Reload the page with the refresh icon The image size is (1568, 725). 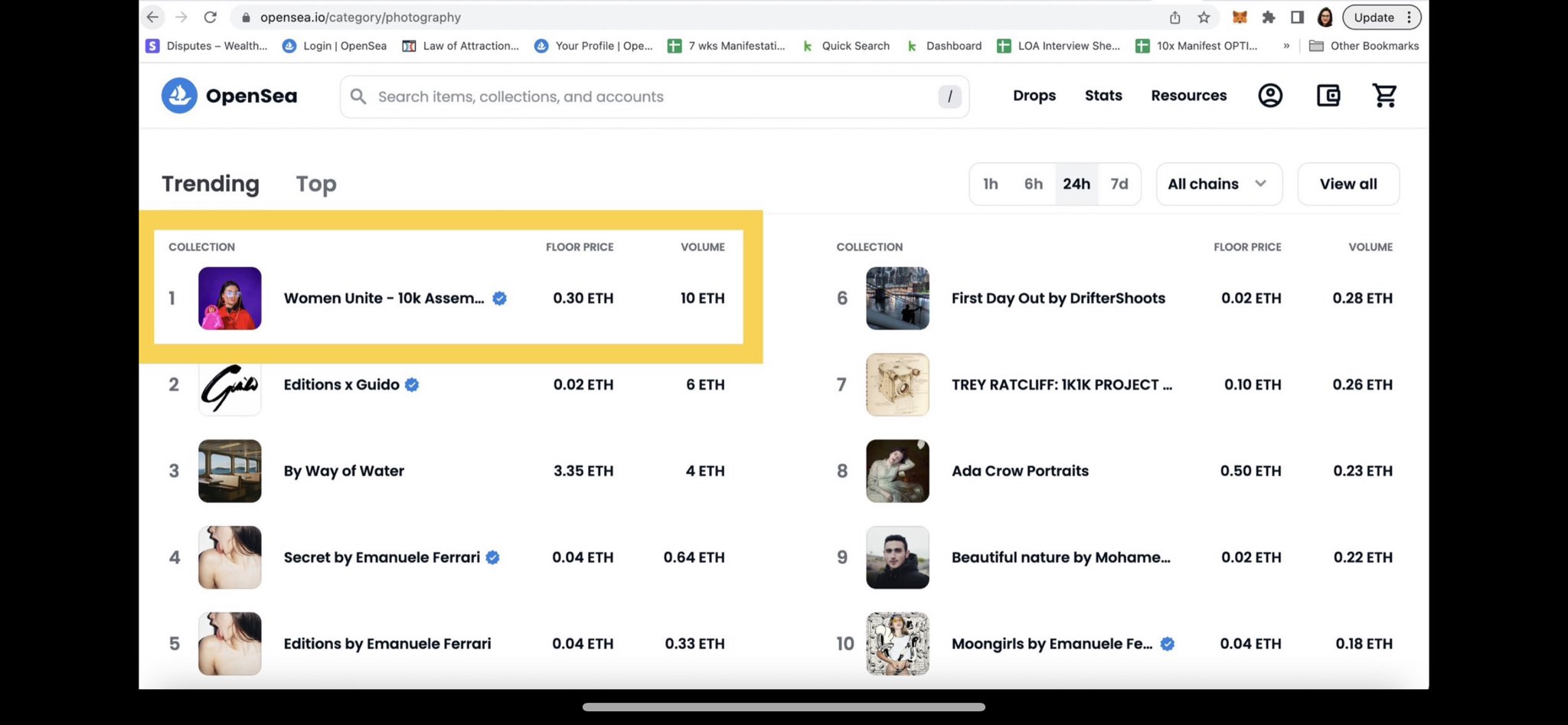click(211, 17)
